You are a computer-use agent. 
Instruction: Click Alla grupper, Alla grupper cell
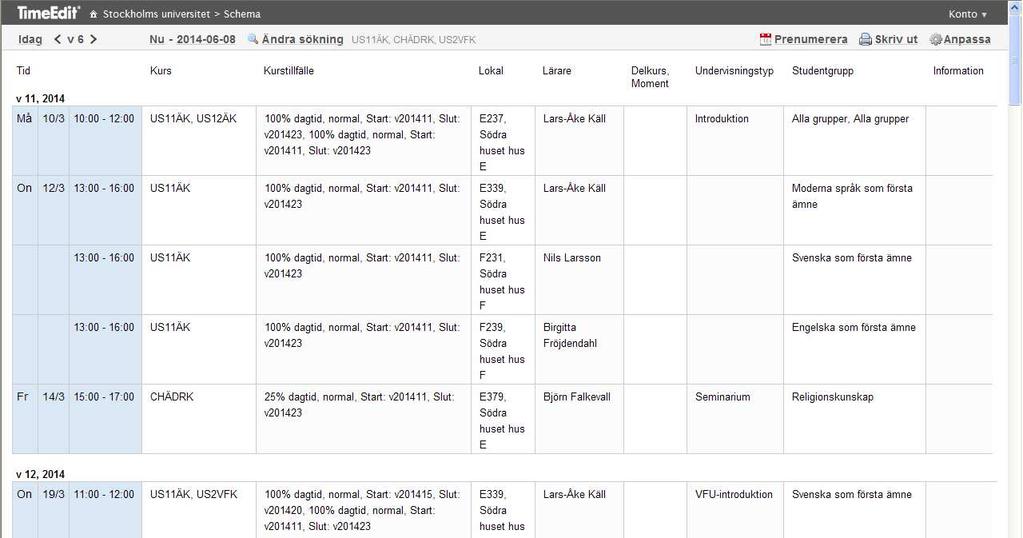850,119
